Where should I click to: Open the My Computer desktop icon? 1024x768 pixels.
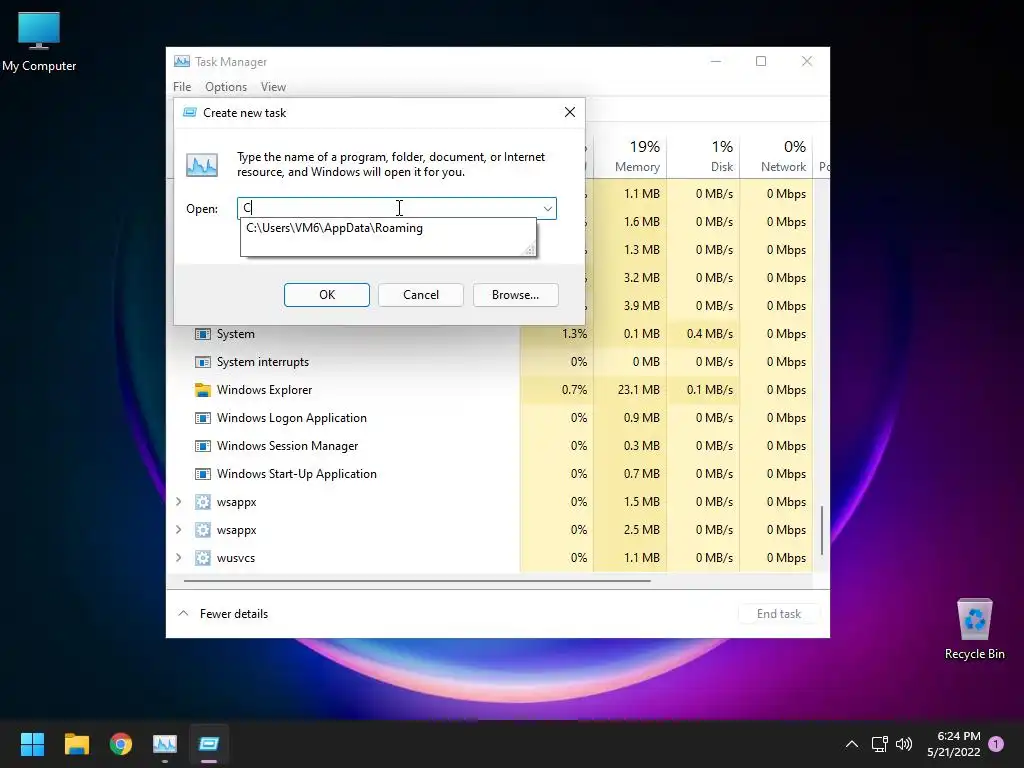tap(39, 40)
